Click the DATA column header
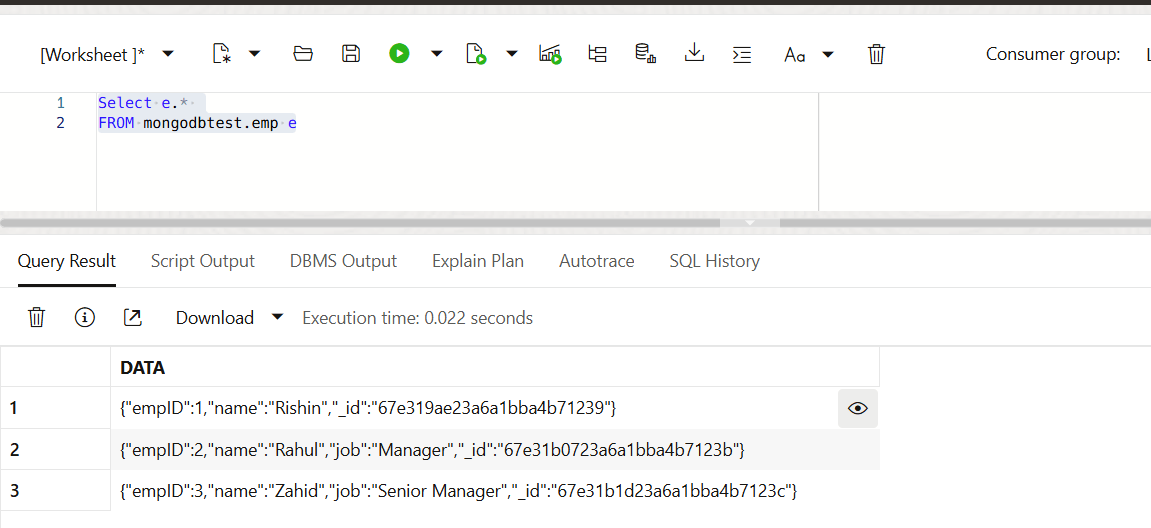 click(143, 368)
